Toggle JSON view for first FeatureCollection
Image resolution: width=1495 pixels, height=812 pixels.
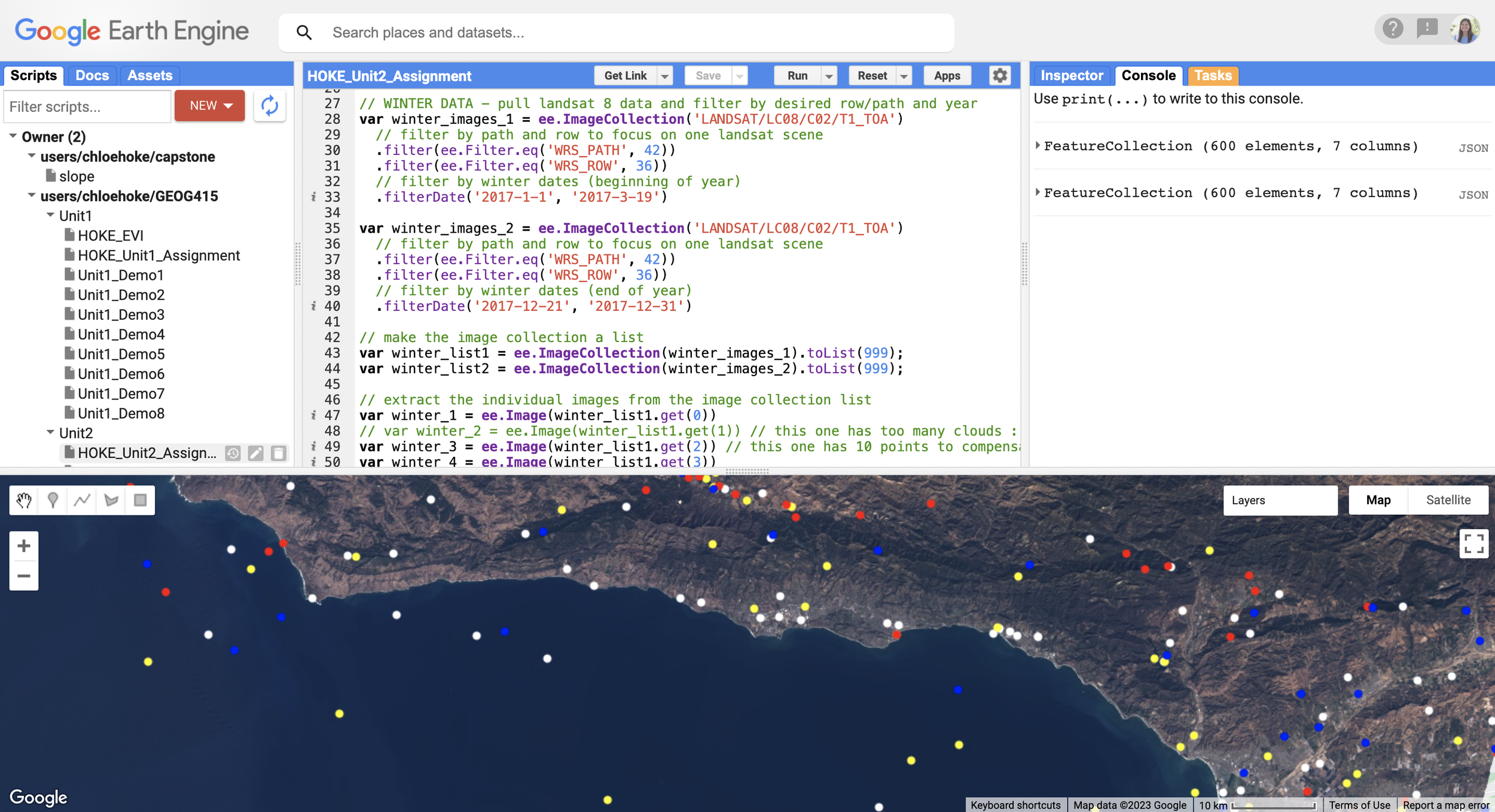point(1473,148)
